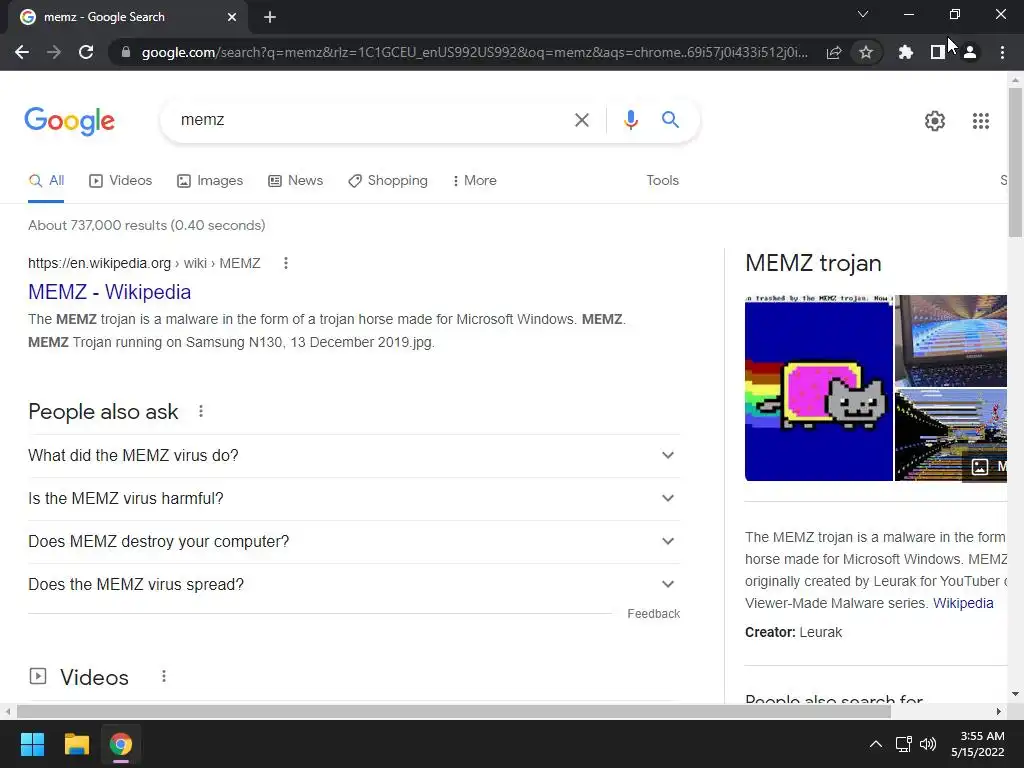Viewport: 1024px width, 768px height.
Task: Submit search with the magnifier icon
Action: point(670,120)
